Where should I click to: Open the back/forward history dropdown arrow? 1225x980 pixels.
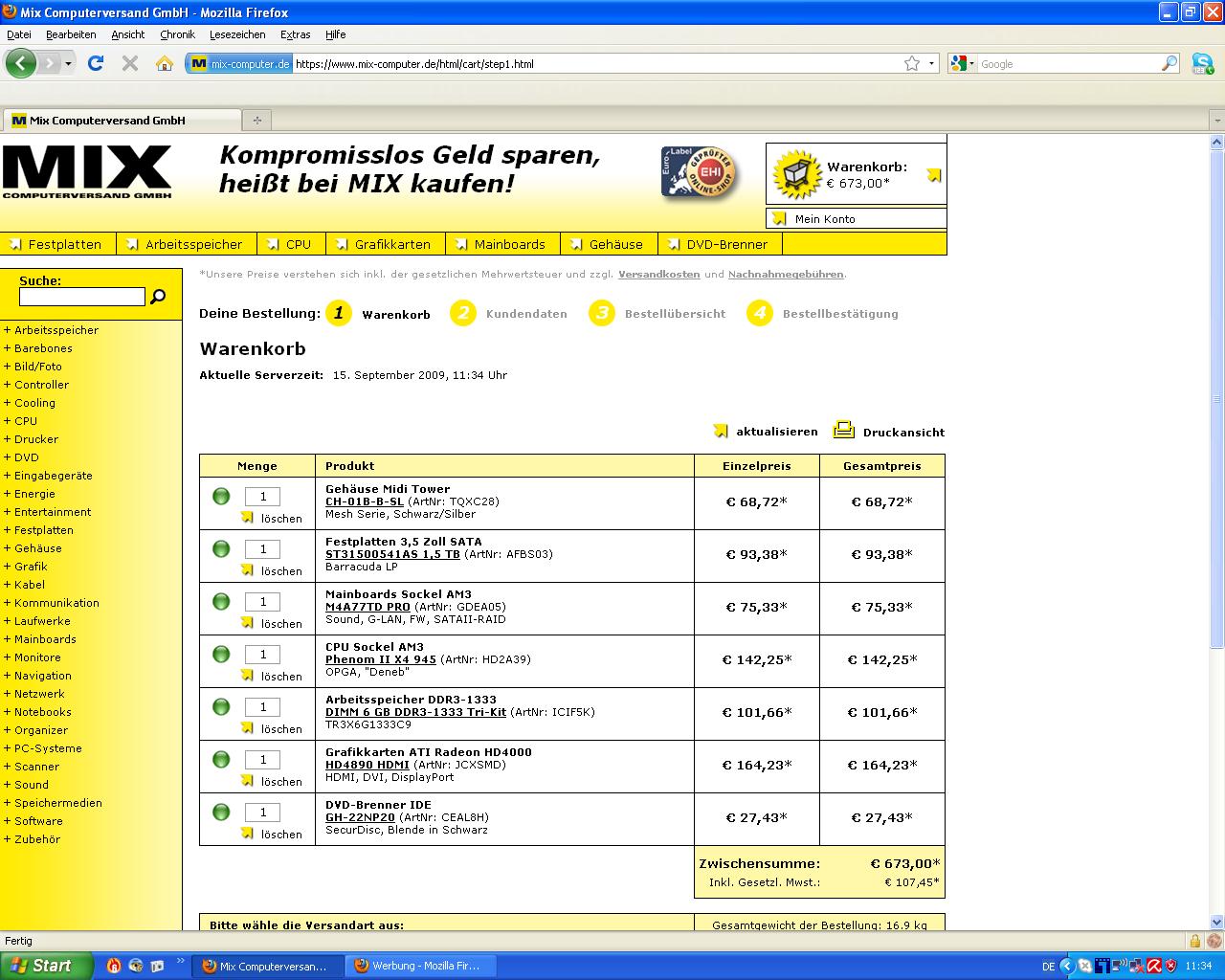point(68,63)
